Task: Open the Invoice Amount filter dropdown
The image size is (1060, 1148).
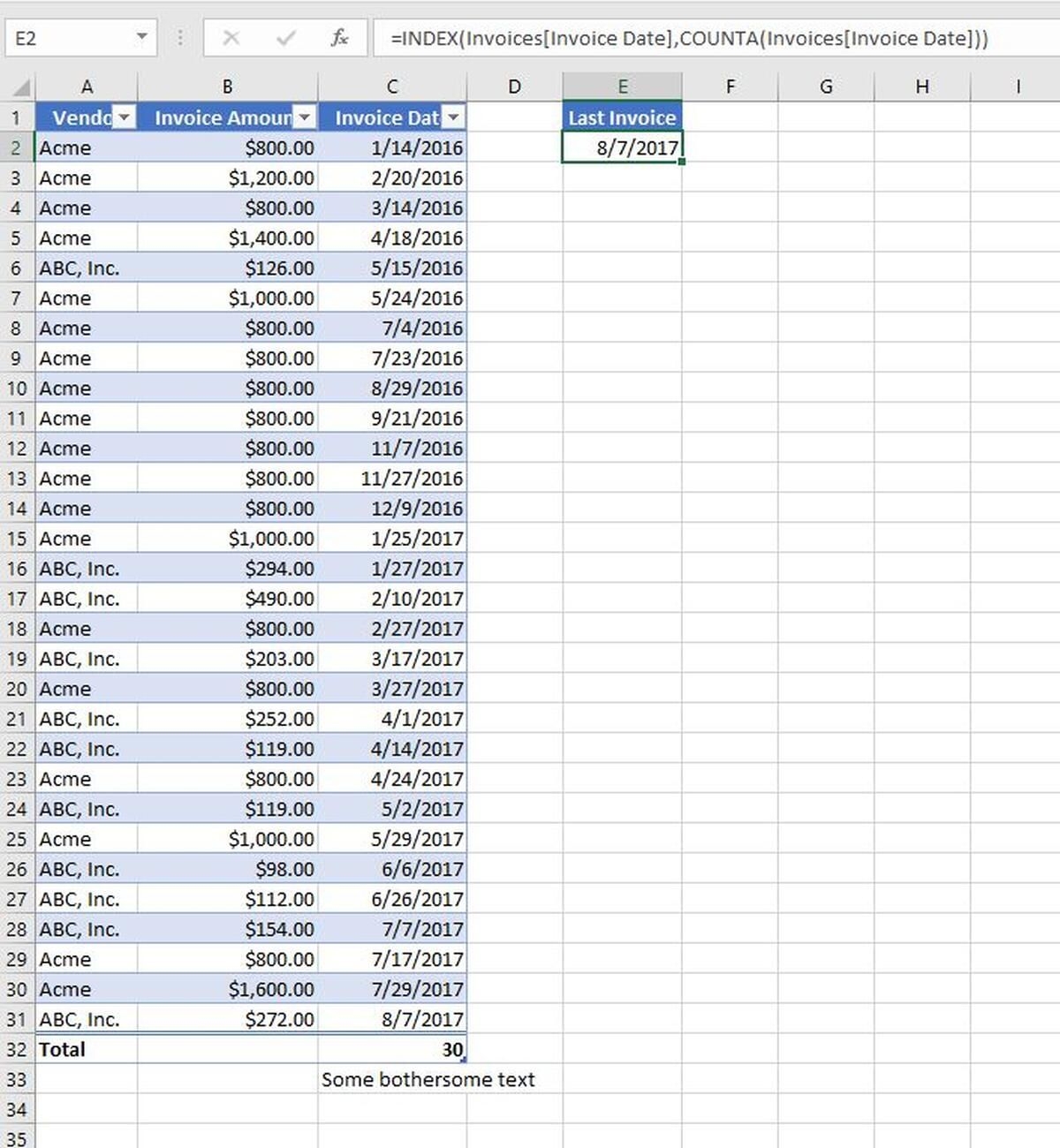Action: [x=305, y=117]
